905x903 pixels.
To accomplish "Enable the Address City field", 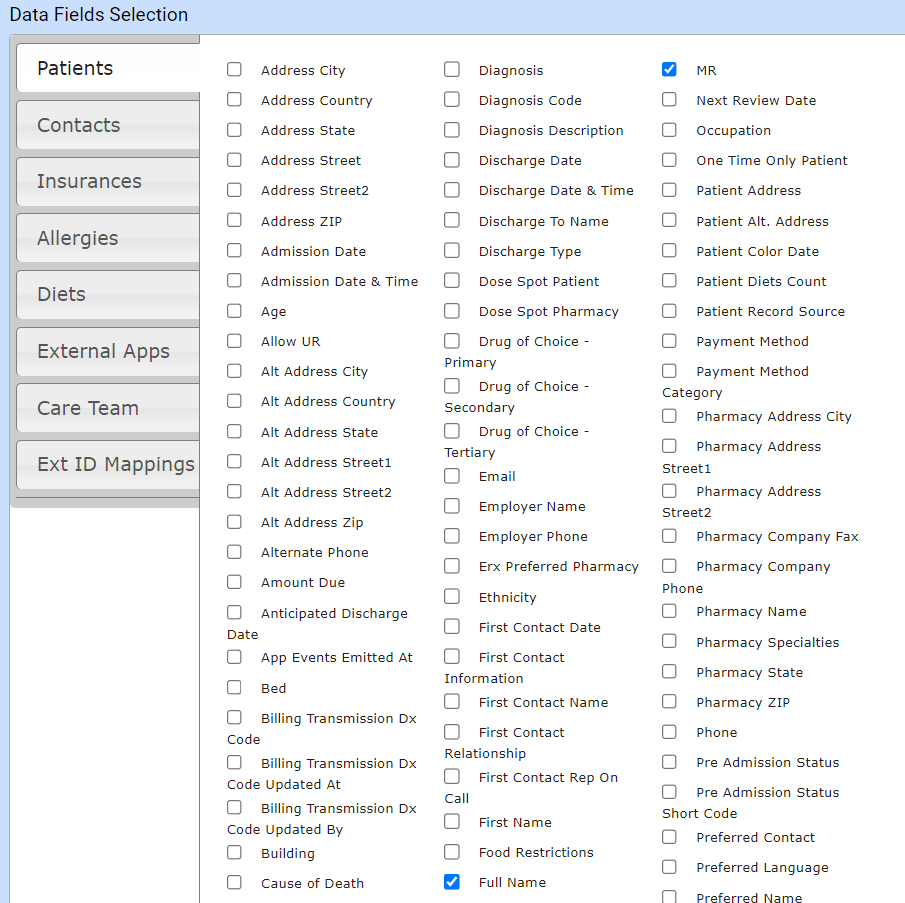I will [x=234, y=70].
